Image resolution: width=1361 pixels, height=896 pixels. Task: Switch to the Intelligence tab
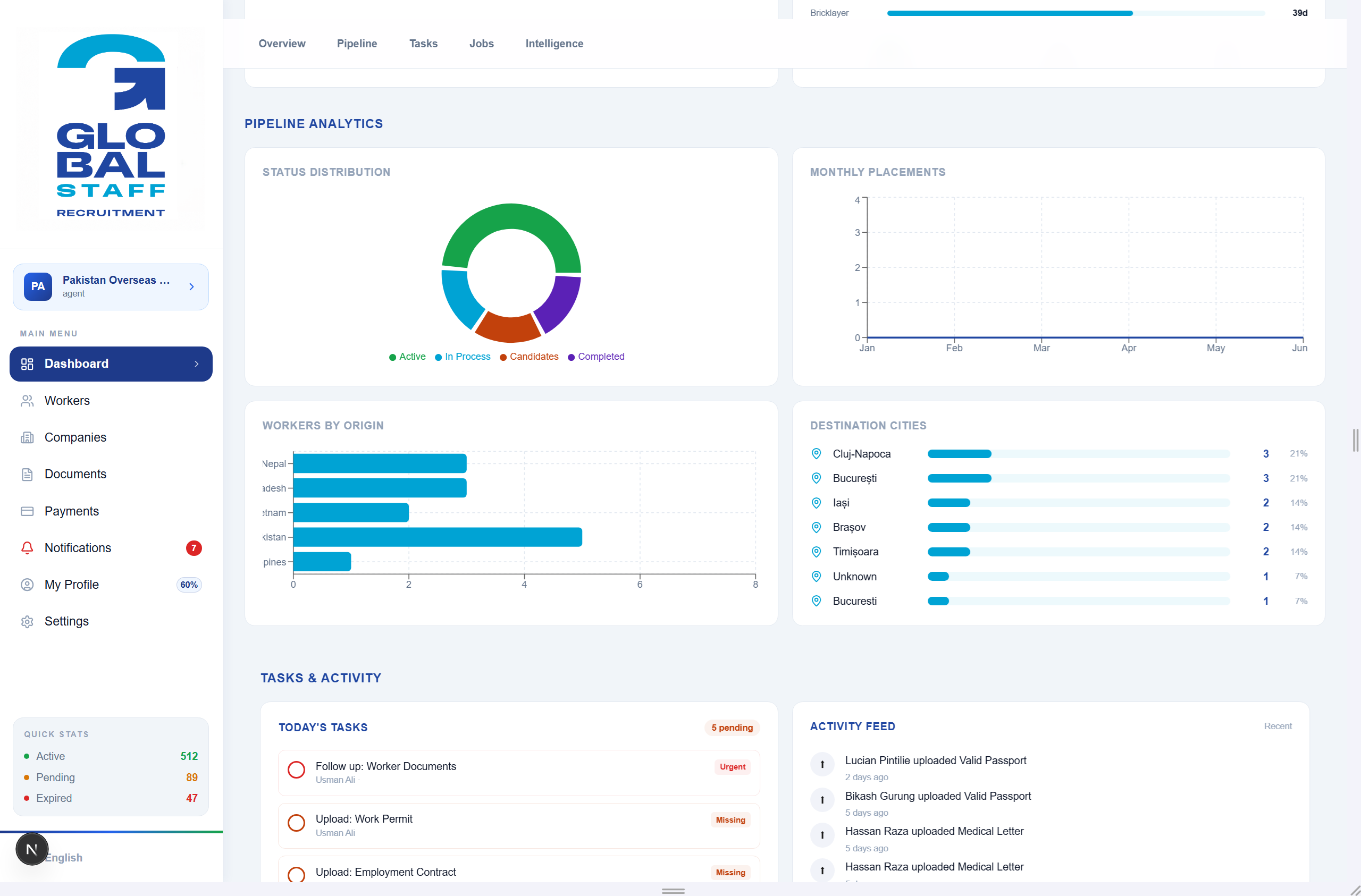coord(554,44)
